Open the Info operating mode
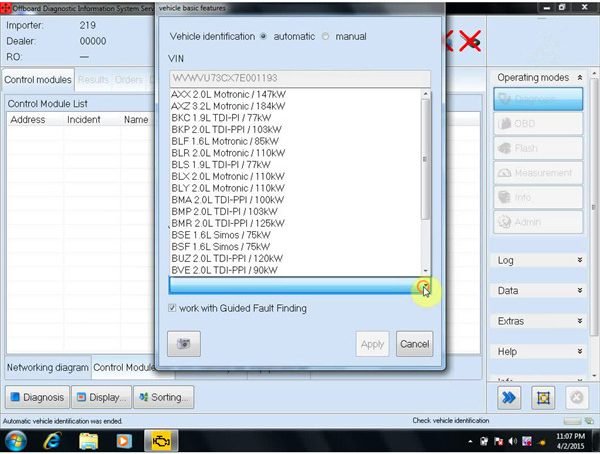The width and height of the screenshot is (600, 454). (x=538, y=198)
